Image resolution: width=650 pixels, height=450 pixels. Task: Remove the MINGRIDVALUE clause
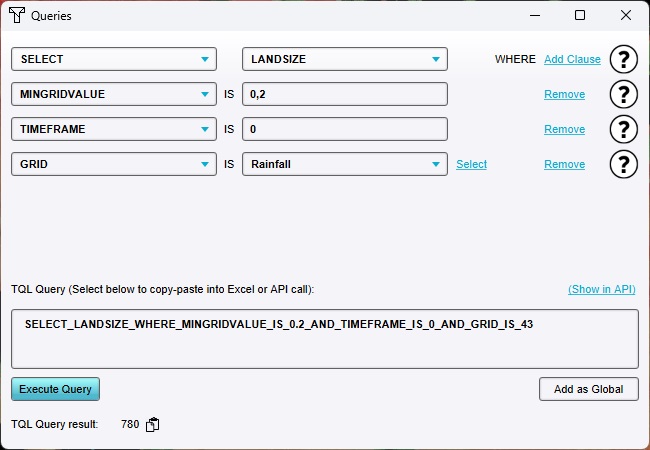click(564, 94)
